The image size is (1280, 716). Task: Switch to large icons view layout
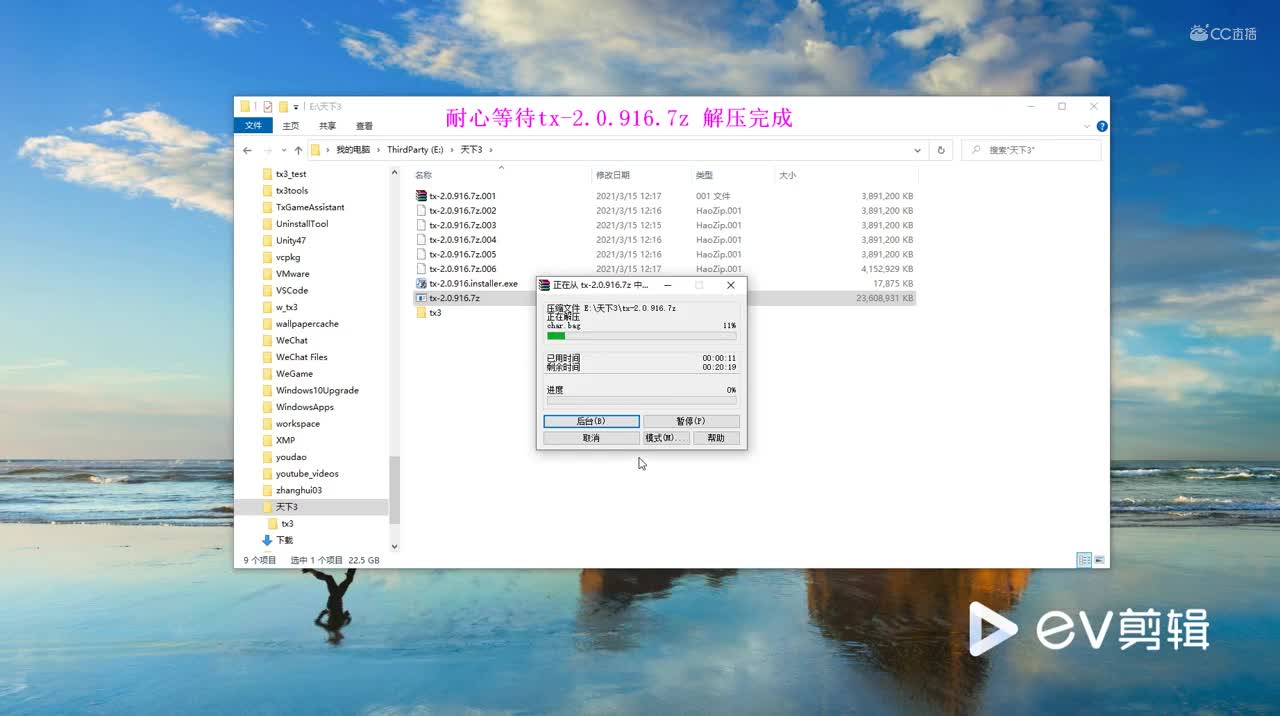click(x=1099, y=560)
